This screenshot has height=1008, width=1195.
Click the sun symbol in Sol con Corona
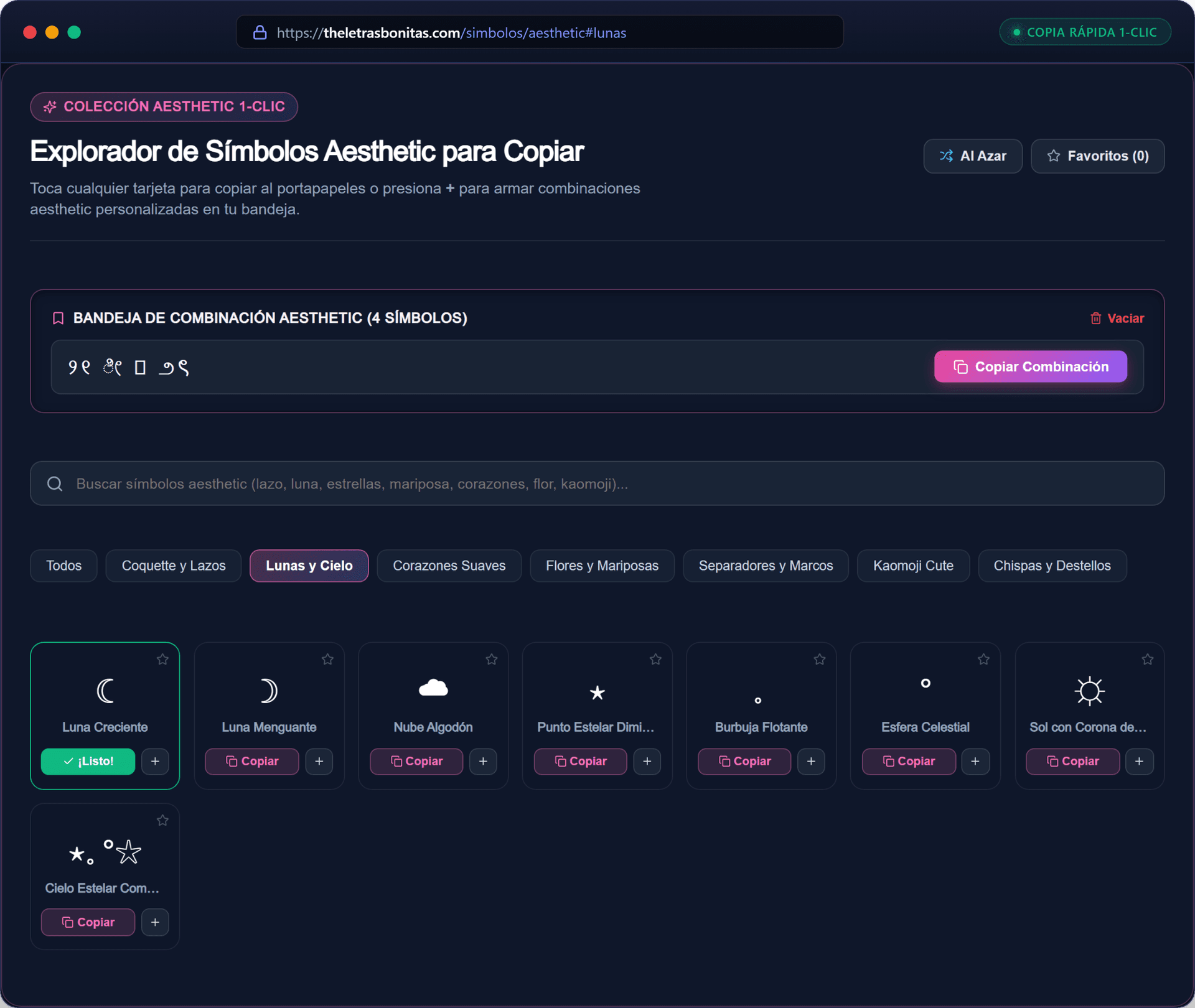pos(1090,691)
